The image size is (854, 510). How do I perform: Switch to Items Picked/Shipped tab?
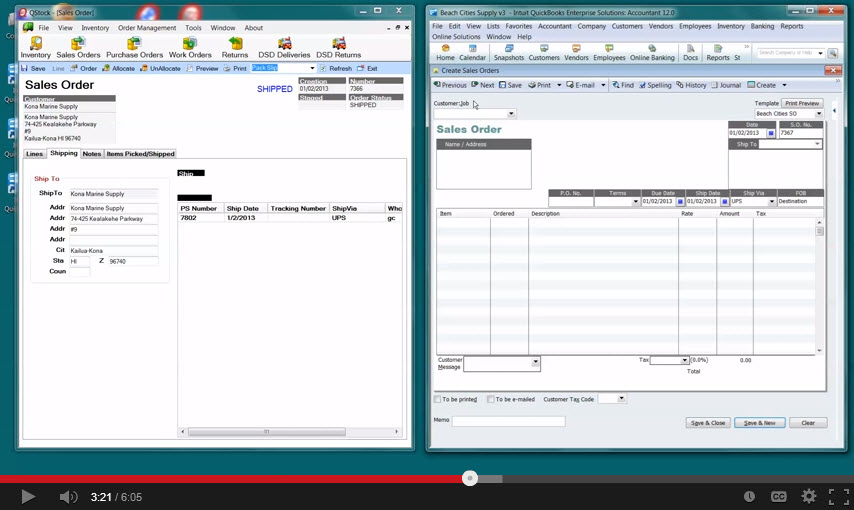(141, 154)
